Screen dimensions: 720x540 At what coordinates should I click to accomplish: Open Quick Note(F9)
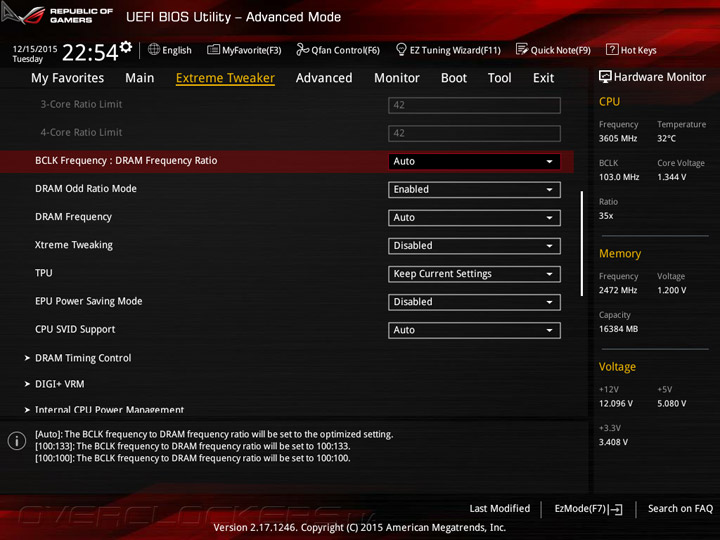(x=553, y=50)
